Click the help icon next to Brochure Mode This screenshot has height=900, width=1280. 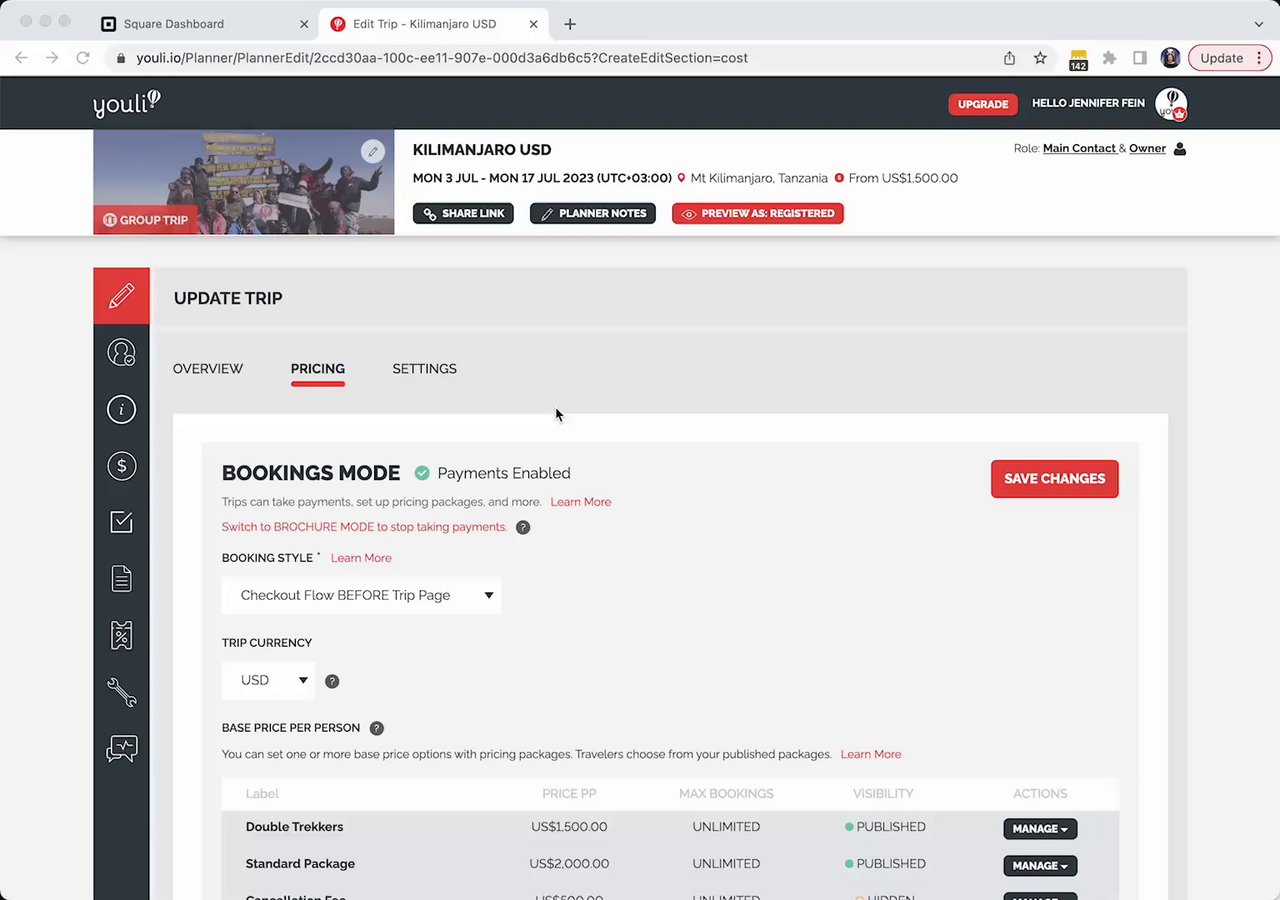click(x=523, y=527)
